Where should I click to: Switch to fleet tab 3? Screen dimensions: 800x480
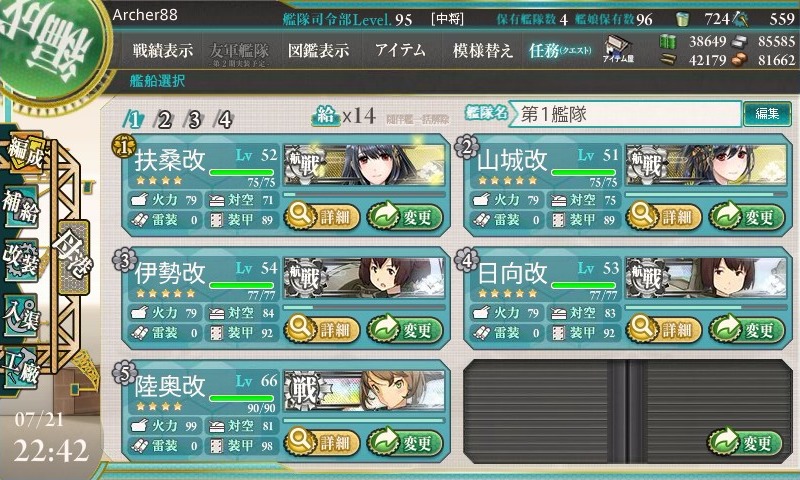(194, 120)
